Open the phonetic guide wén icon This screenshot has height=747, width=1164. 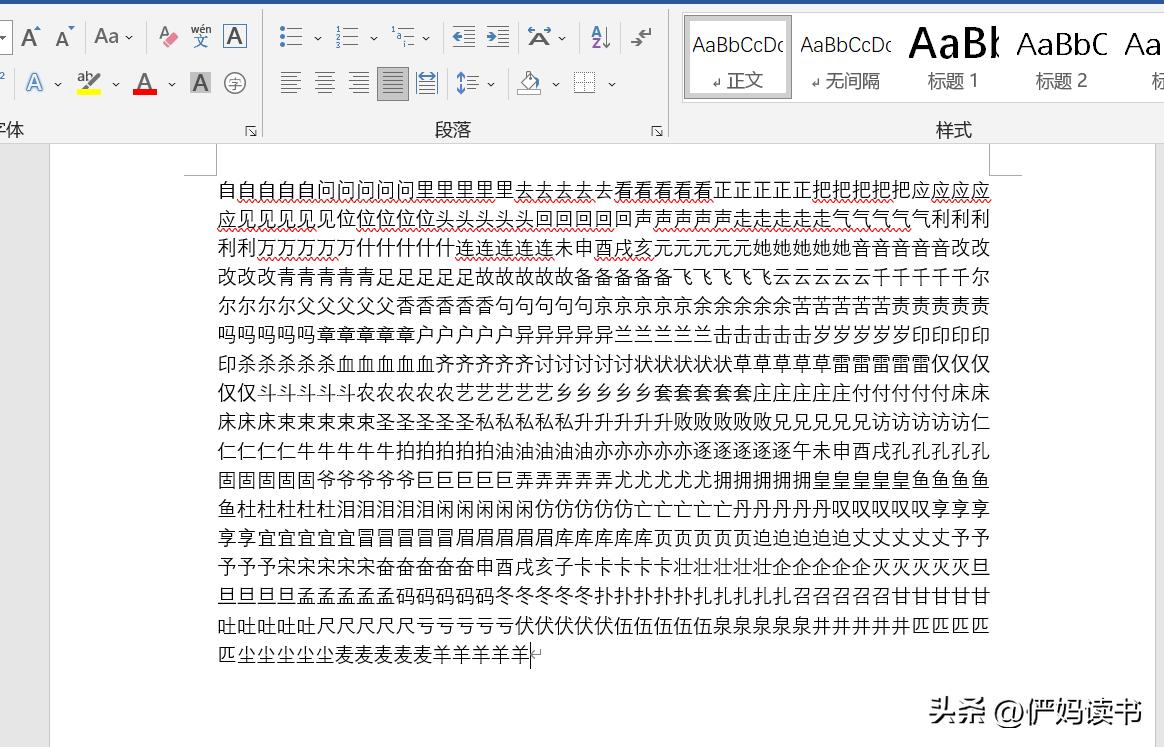coord(201,36)
